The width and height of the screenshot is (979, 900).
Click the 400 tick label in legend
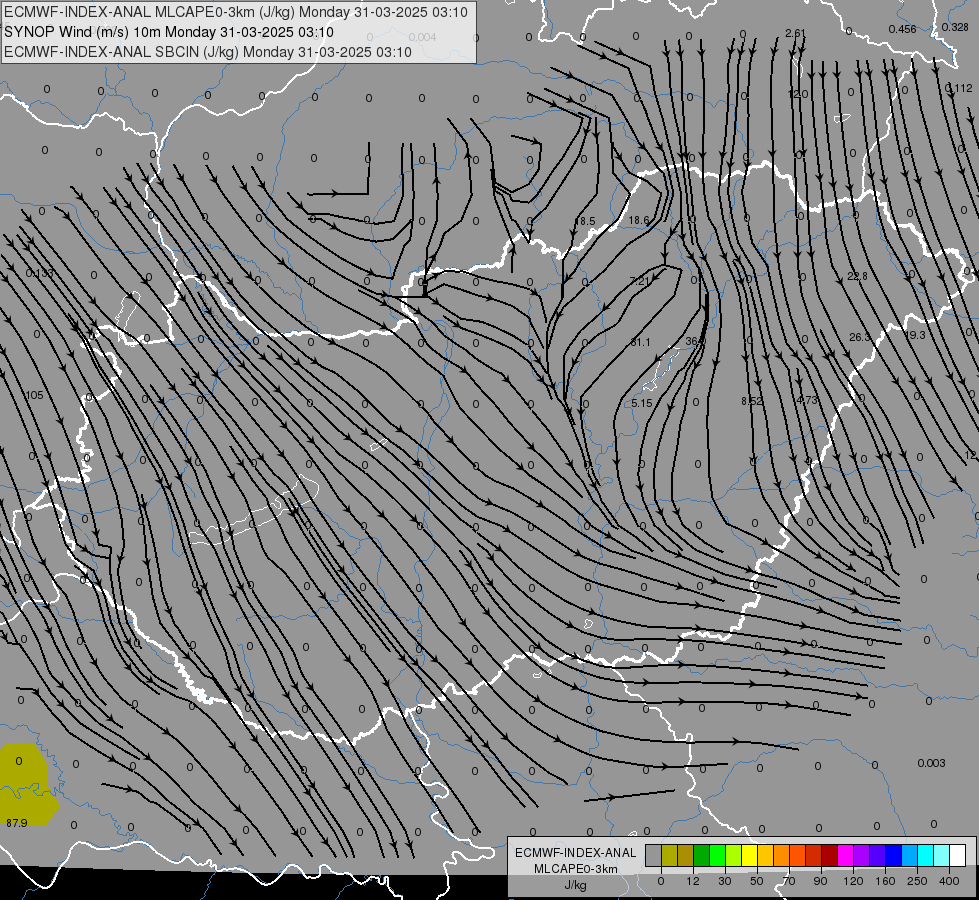point(949,881)
